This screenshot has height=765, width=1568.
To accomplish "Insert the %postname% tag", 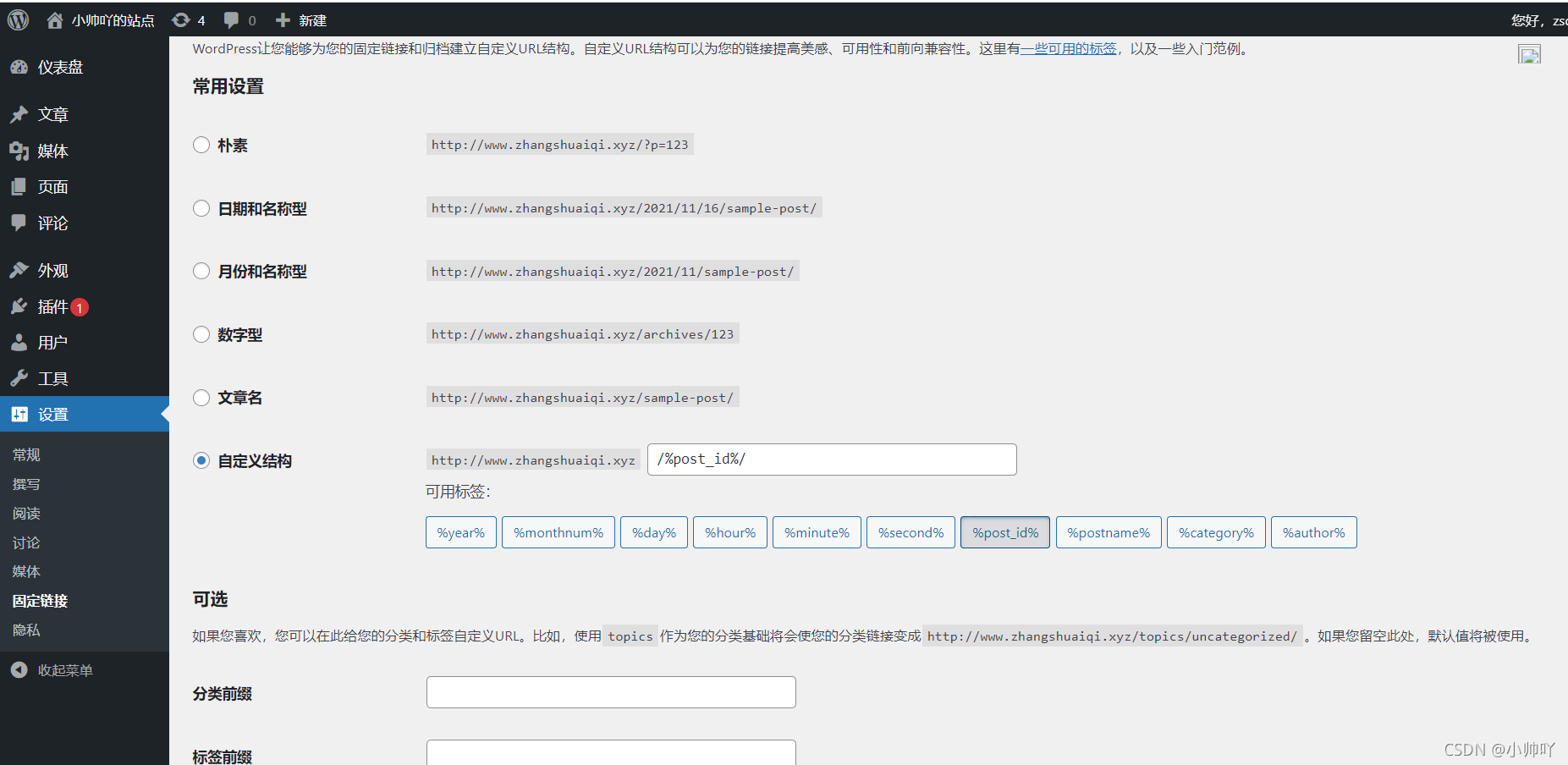I will click(x=1109, y=532).
